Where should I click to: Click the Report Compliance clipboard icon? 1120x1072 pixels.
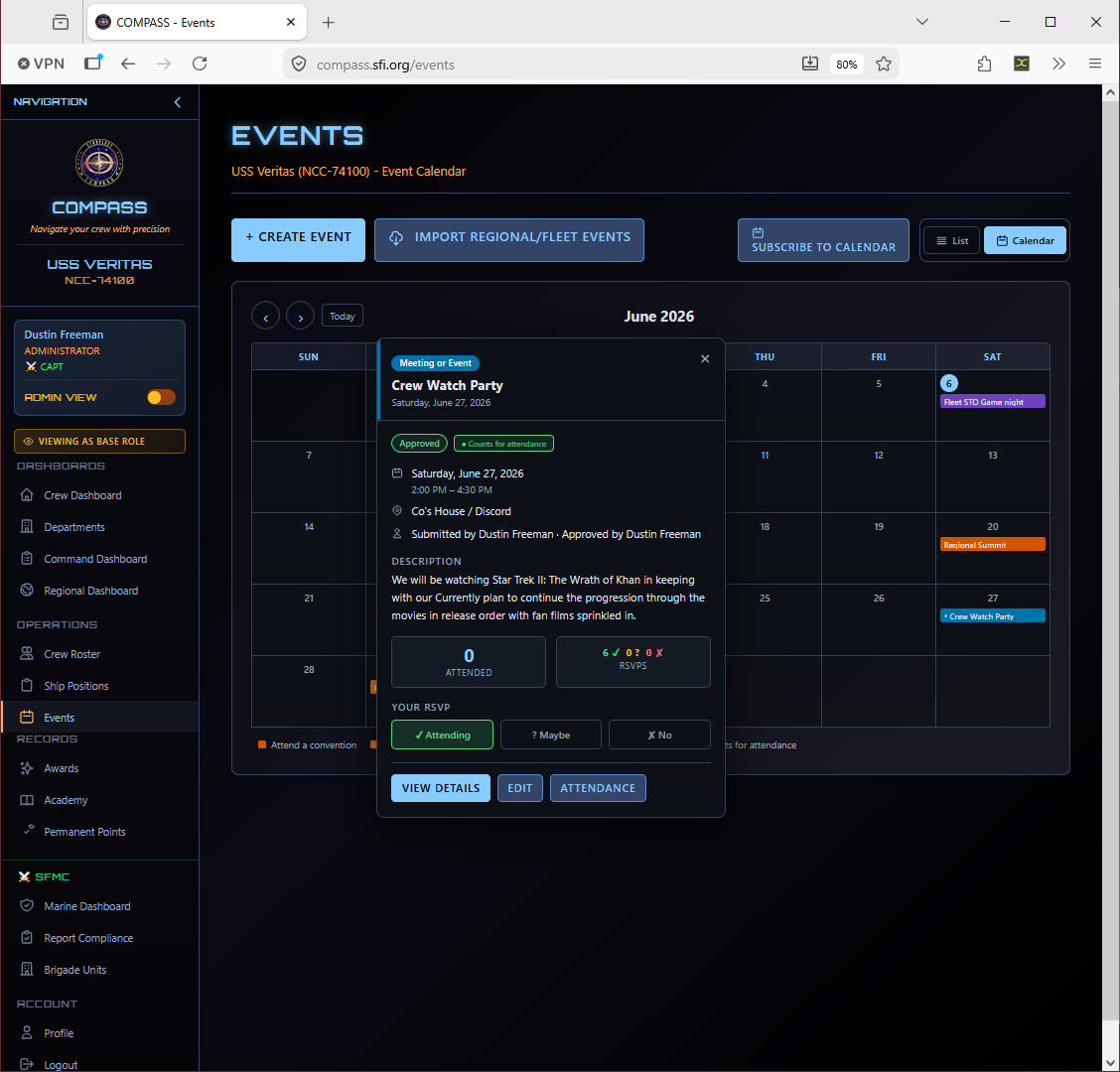coord(27,937)
